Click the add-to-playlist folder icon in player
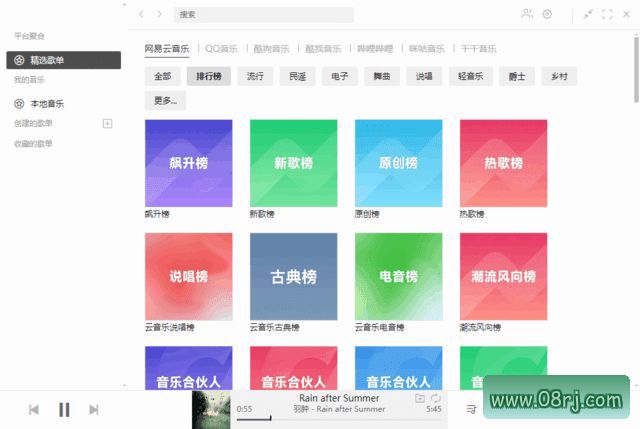Image resolution: width=640 pixels, height=429 pixels. point(420,398)
